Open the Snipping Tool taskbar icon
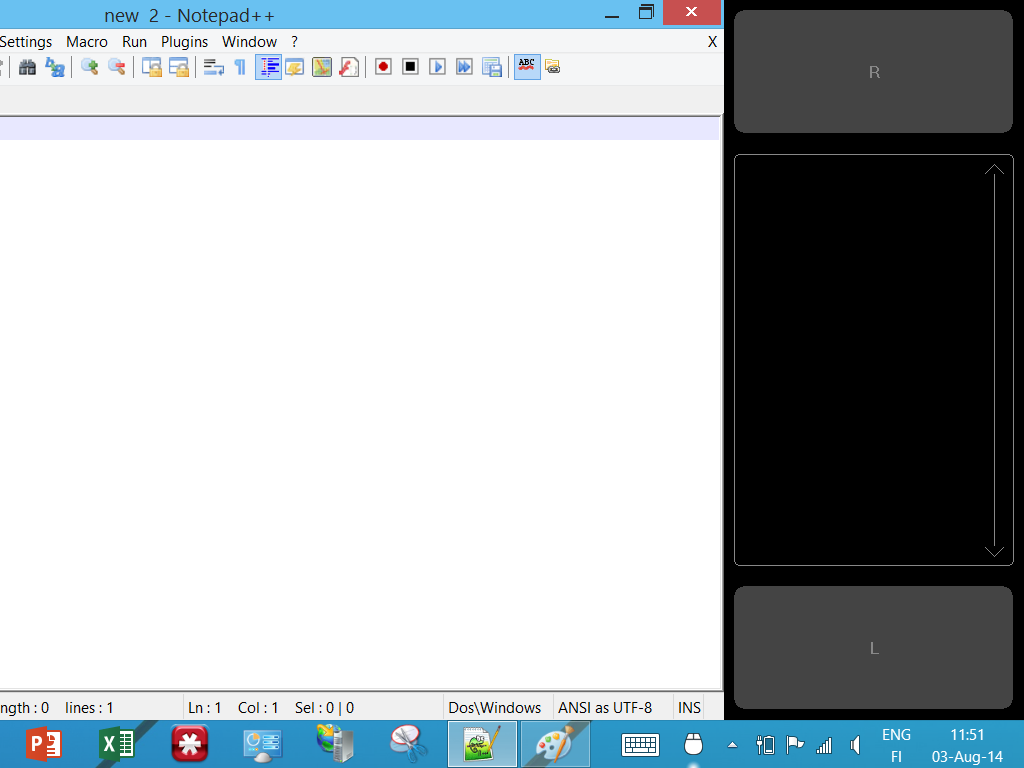 click(x=408, y=744)
